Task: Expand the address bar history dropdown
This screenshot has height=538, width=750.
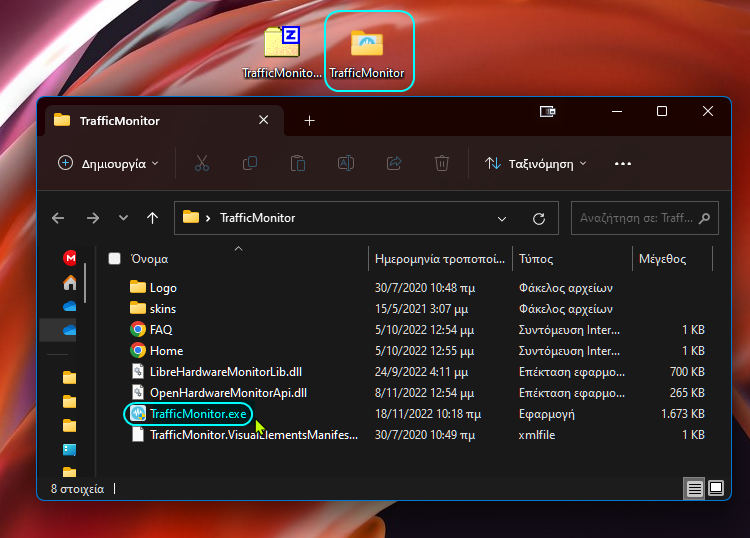Action: click(x=502, y=219)
